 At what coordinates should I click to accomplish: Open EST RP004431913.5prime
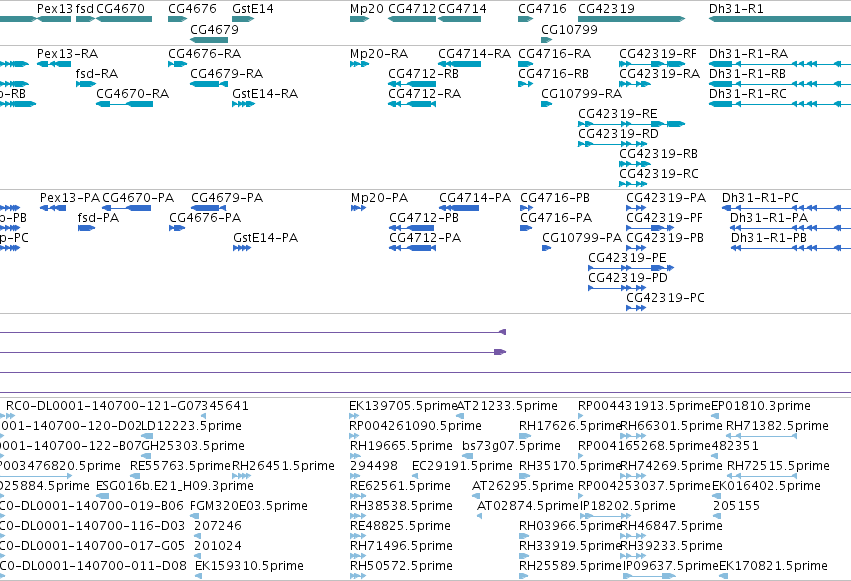pos(644,406)
